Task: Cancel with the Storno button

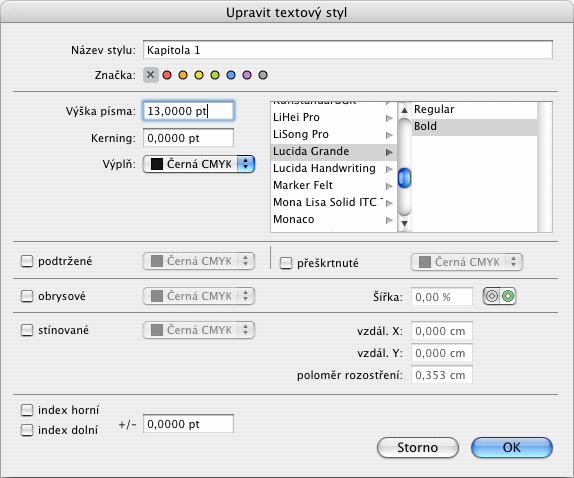Action: [x=418, y=447]
